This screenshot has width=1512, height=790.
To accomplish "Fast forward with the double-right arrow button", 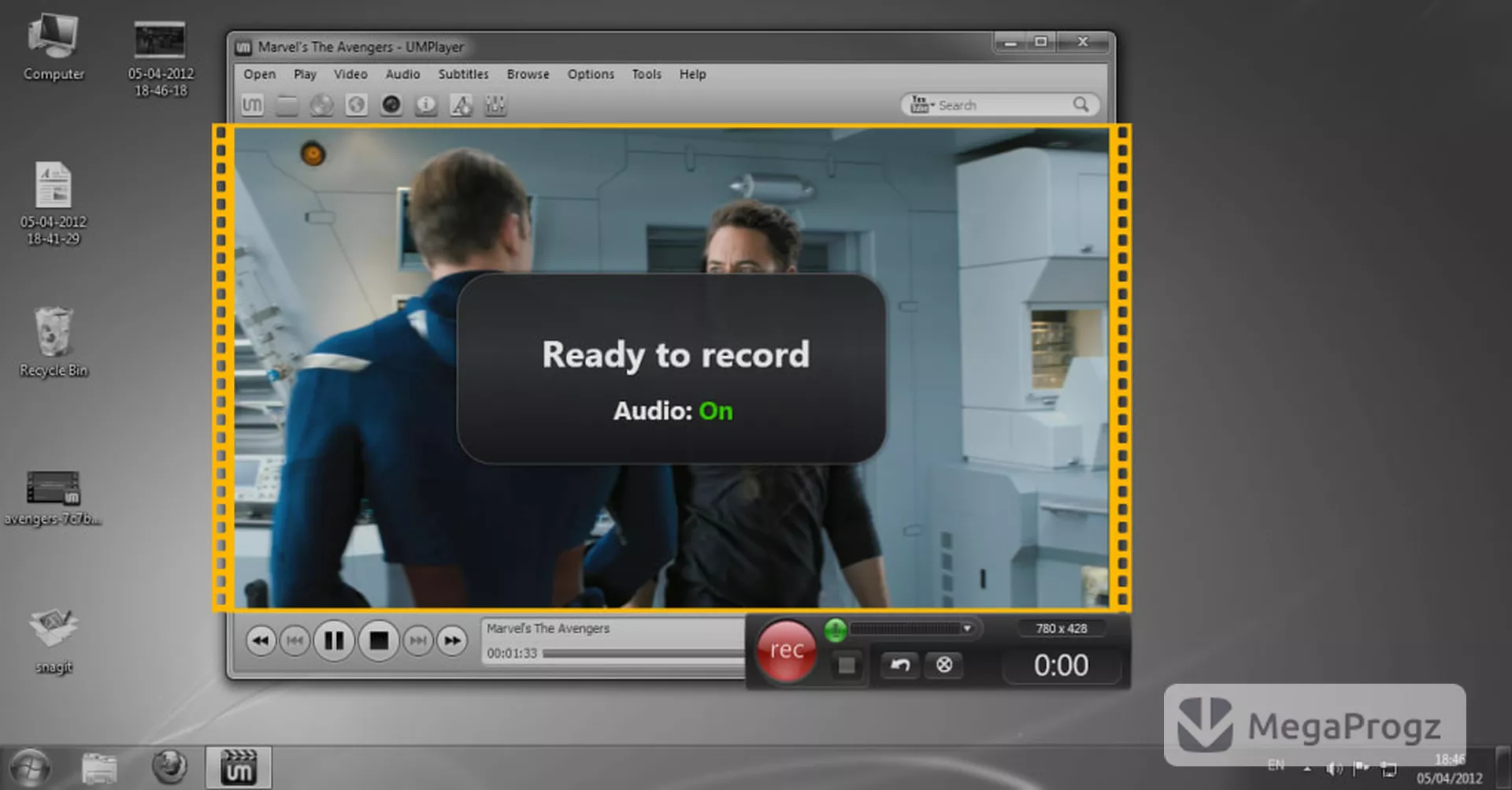I will pyautogui.click(x=453, y=641).
